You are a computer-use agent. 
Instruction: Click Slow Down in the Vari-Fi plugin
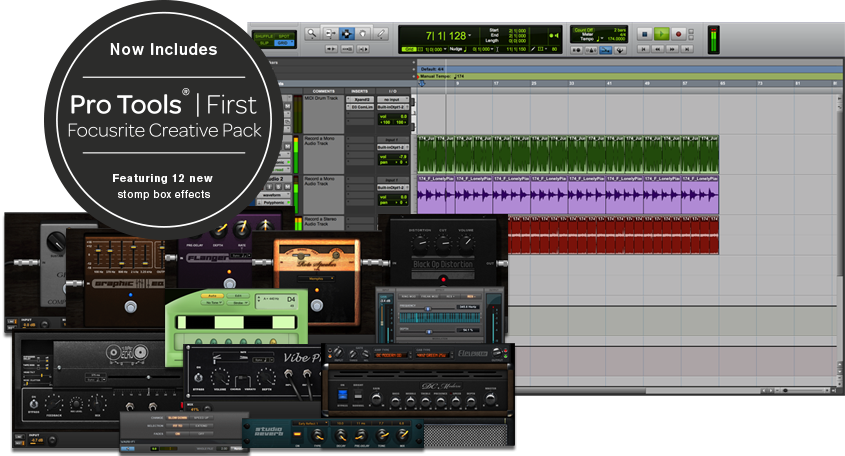pyautogui.click(x=177, y=418)
